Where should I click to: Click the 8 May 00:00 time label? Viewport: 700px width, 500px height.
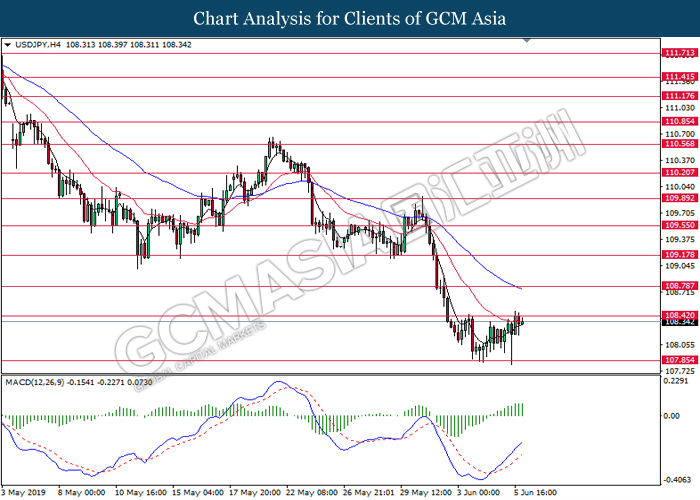pos(81,493)
